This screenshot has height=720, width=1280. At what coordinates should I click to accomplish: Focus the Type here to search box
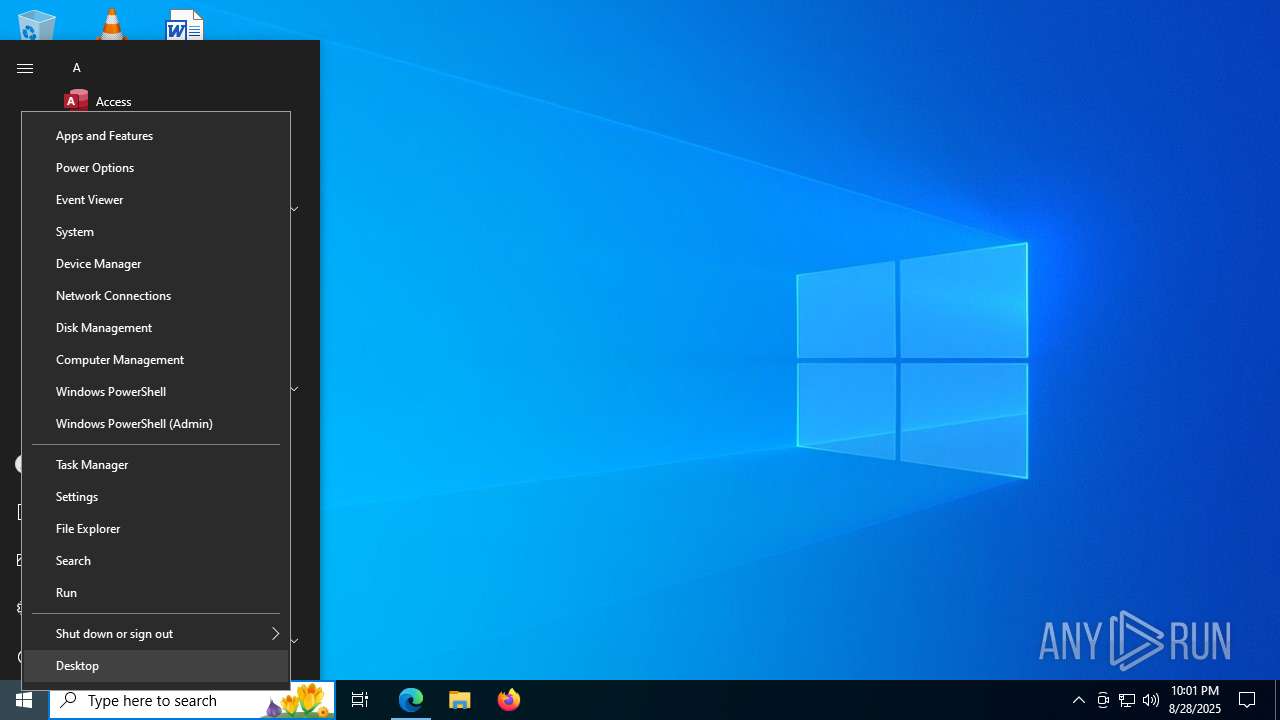coord(192,700)
